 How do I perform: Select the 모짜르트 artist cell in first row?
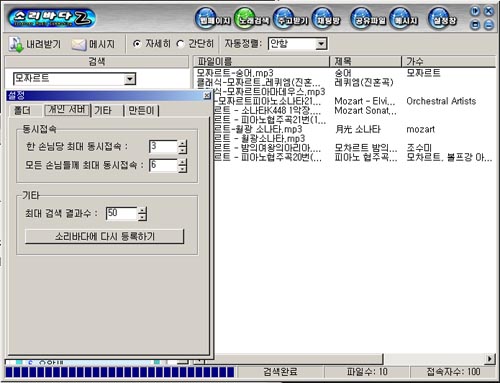[x=423, y=73]
